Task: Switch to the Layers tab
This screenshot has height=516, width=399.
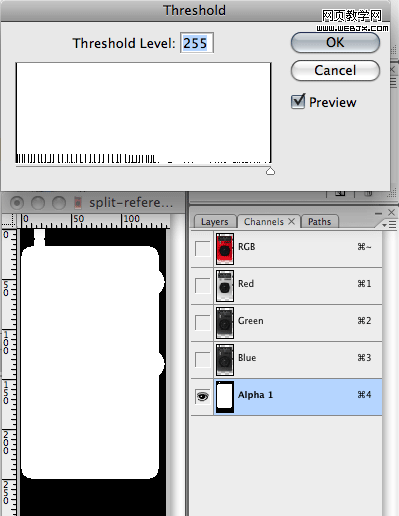Action: click(215, 222)
